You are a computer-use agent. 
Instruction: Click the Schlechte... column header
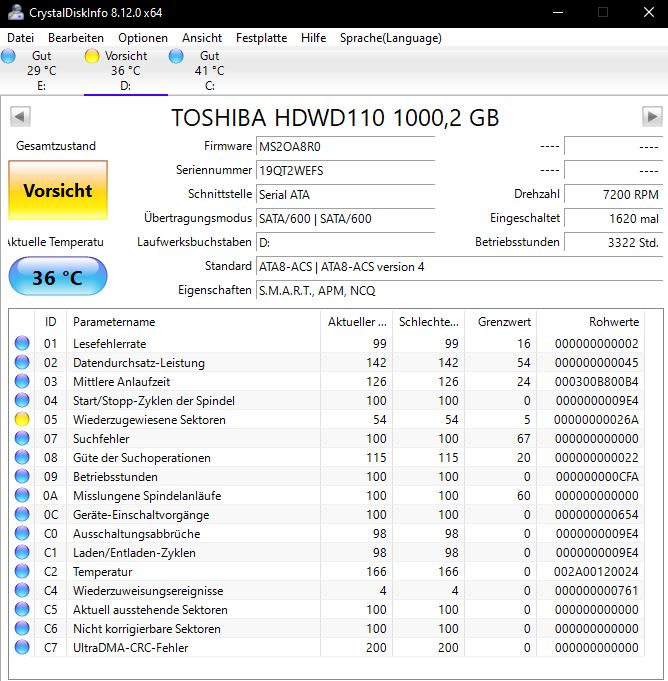pyautogui.click(x=429, y=322)
